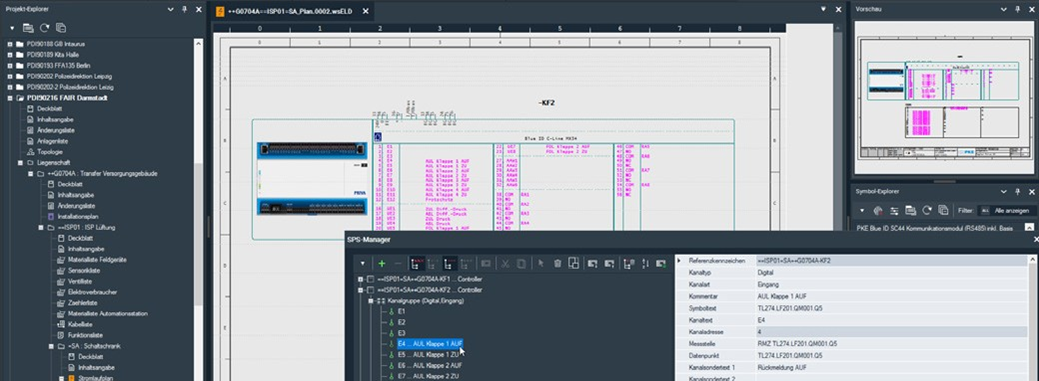Collapse the Liegenschaft folder
The width and height of the screenshot is (1039, 381).
21,162
